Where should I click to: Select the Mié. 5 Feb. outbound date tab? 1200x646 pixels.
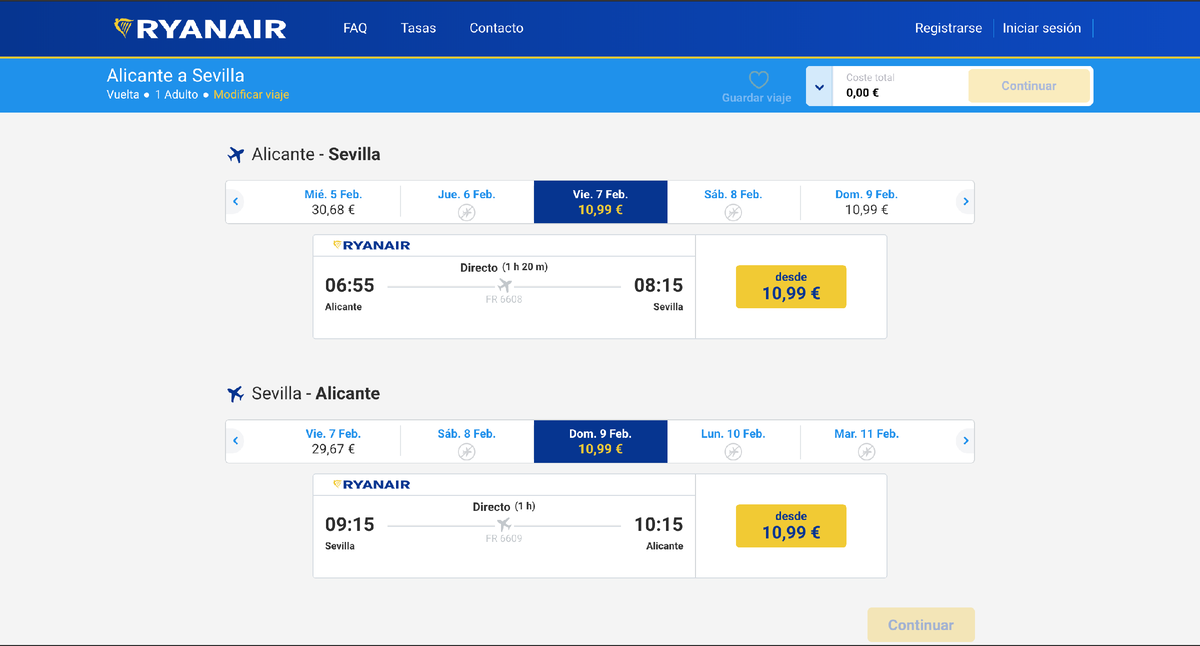333,202
